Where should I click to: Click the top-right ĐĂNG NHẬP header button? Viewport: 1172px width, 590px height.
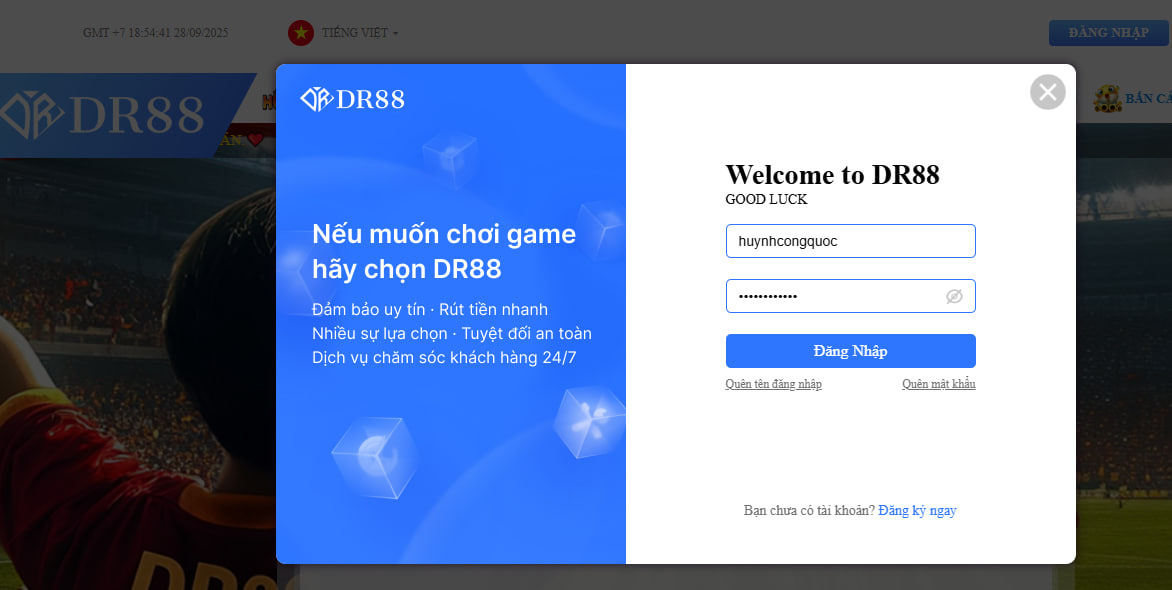click(x=1108, y=33)
